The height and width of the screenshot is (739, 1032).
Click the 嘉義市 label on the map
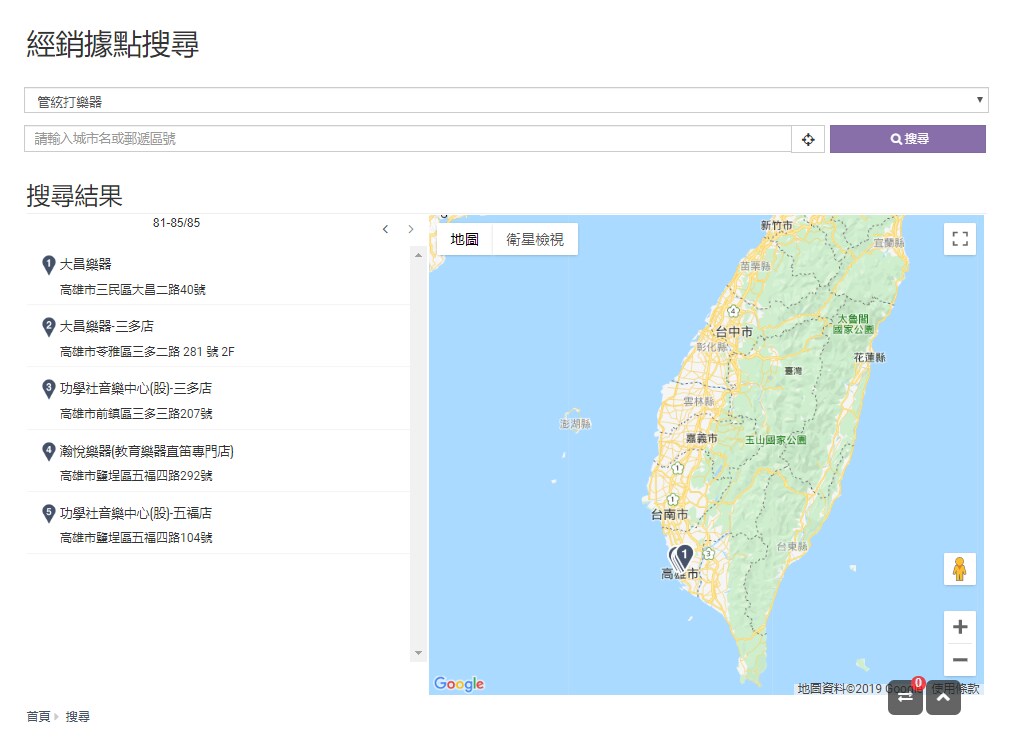point(702,438)
